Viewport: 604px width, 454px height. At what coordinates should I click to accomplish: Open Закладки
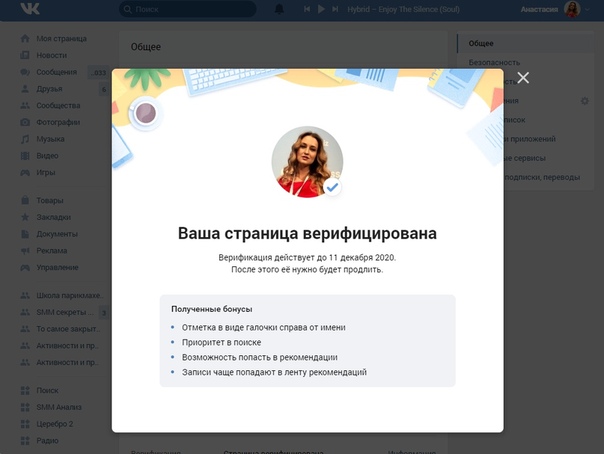click(x=54, y=217)
